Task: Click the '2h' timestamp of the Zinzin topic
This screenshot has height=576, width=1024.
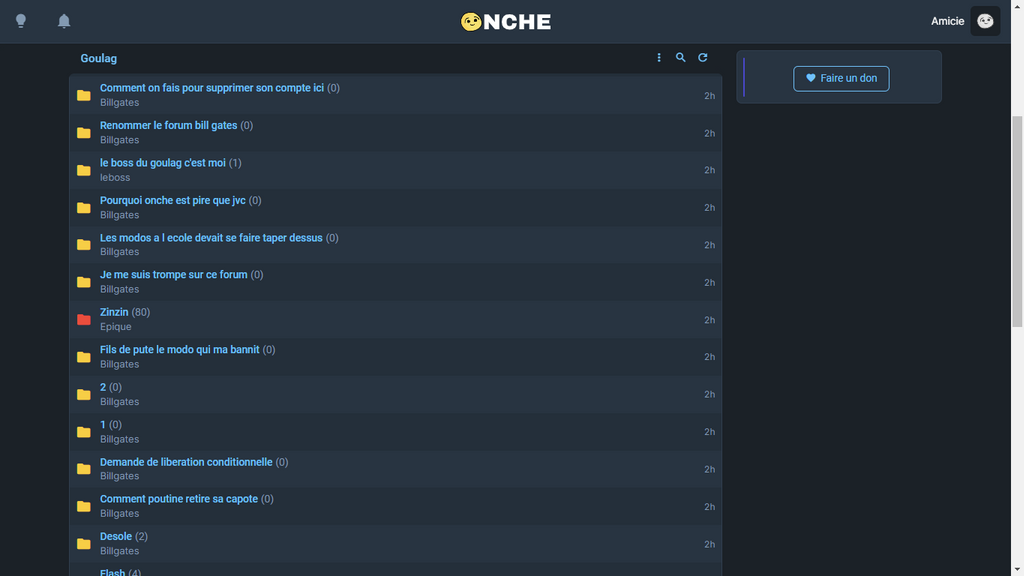Action: coord(709,320)
